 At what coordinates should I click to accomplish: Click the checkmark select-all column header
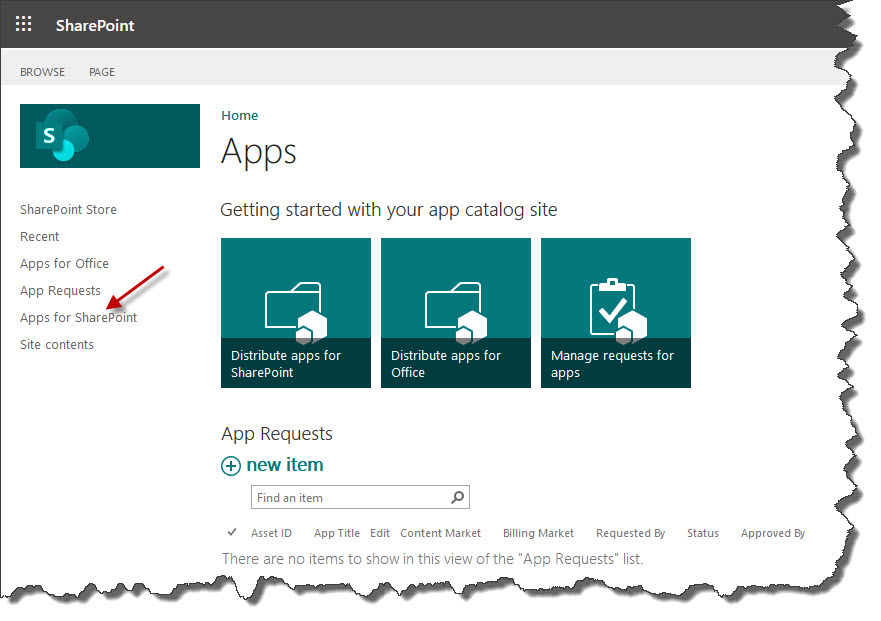[x=231, y=532]
